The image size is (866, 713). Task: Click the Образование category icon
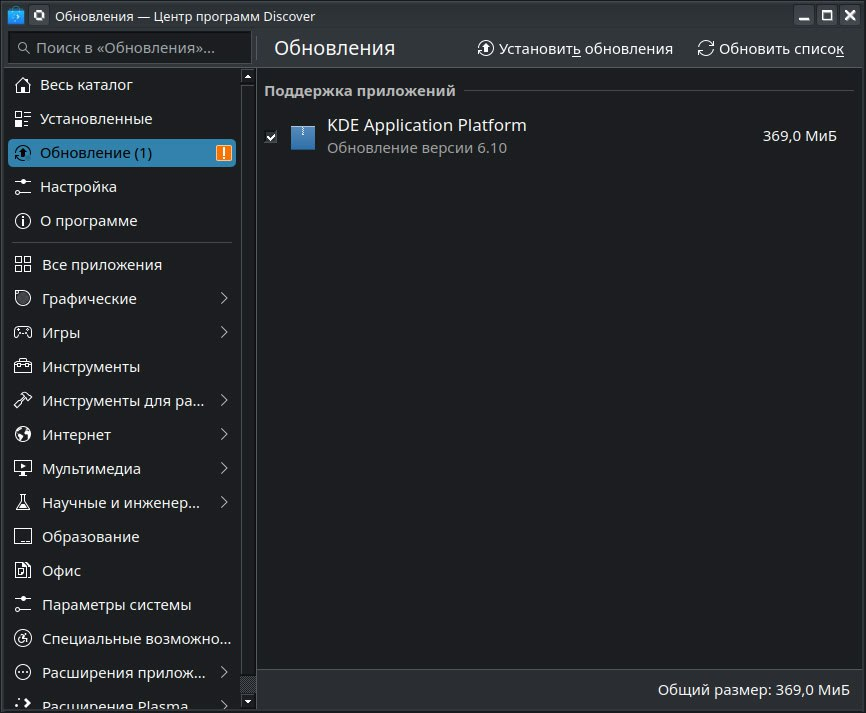pos(23,536)
